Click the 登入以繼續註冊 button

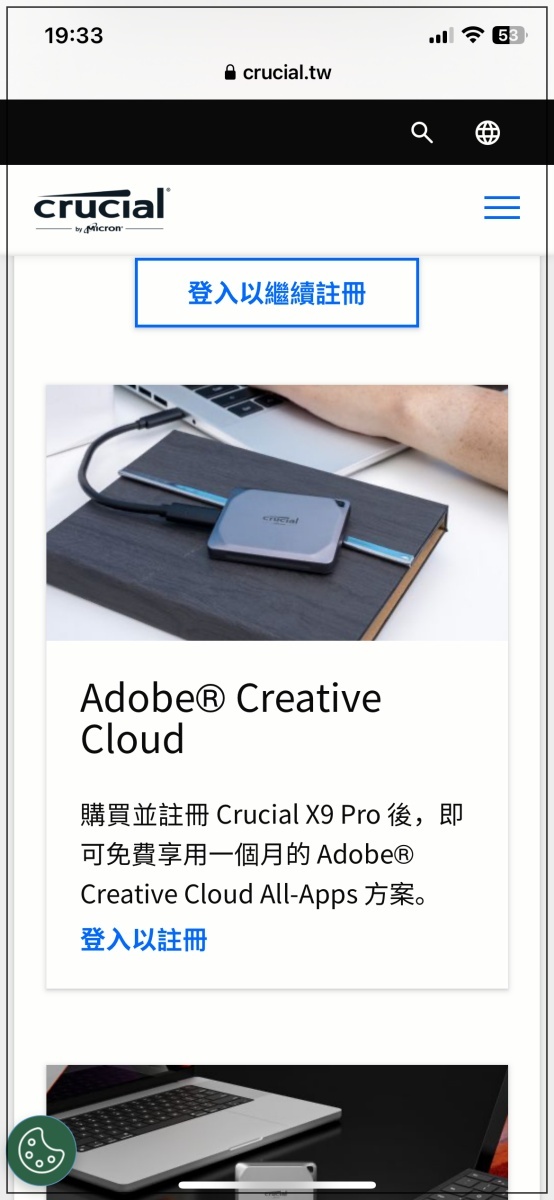coord(276,293)
